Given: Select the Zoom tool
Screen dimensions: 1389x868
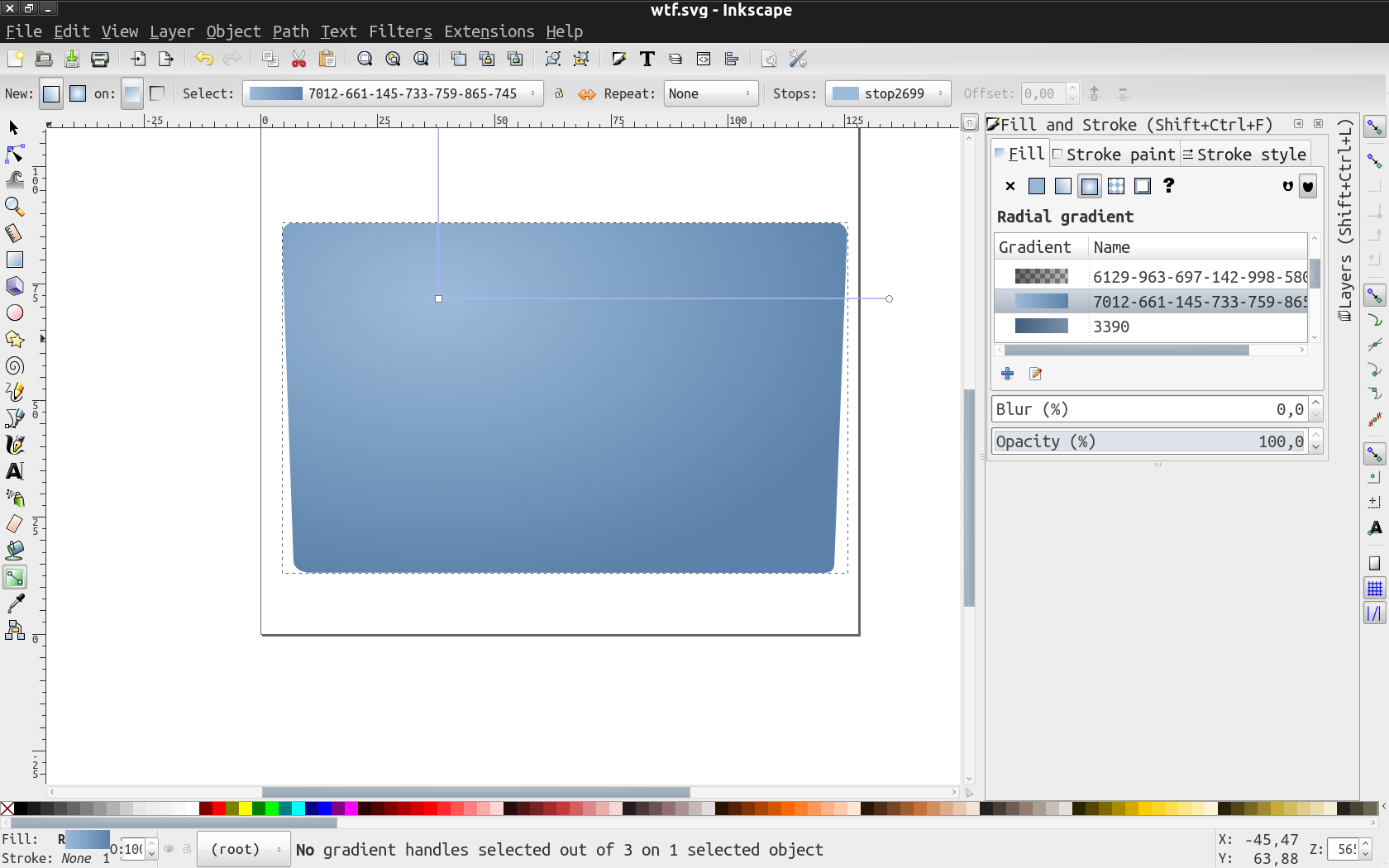Looking at the screenshot, I should coord(14,207).
